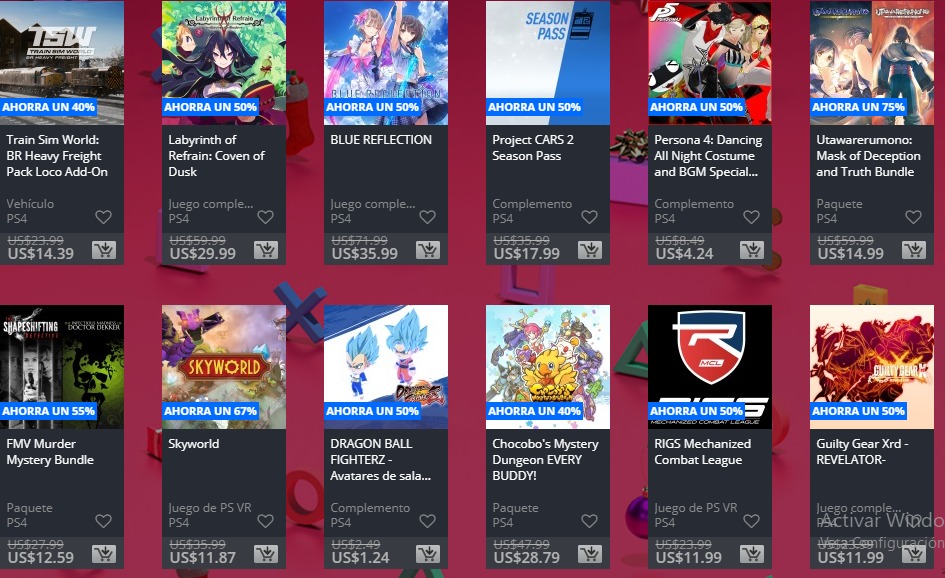
Task: Open the BLUE REFLECTION cover image
Action: 386,63
